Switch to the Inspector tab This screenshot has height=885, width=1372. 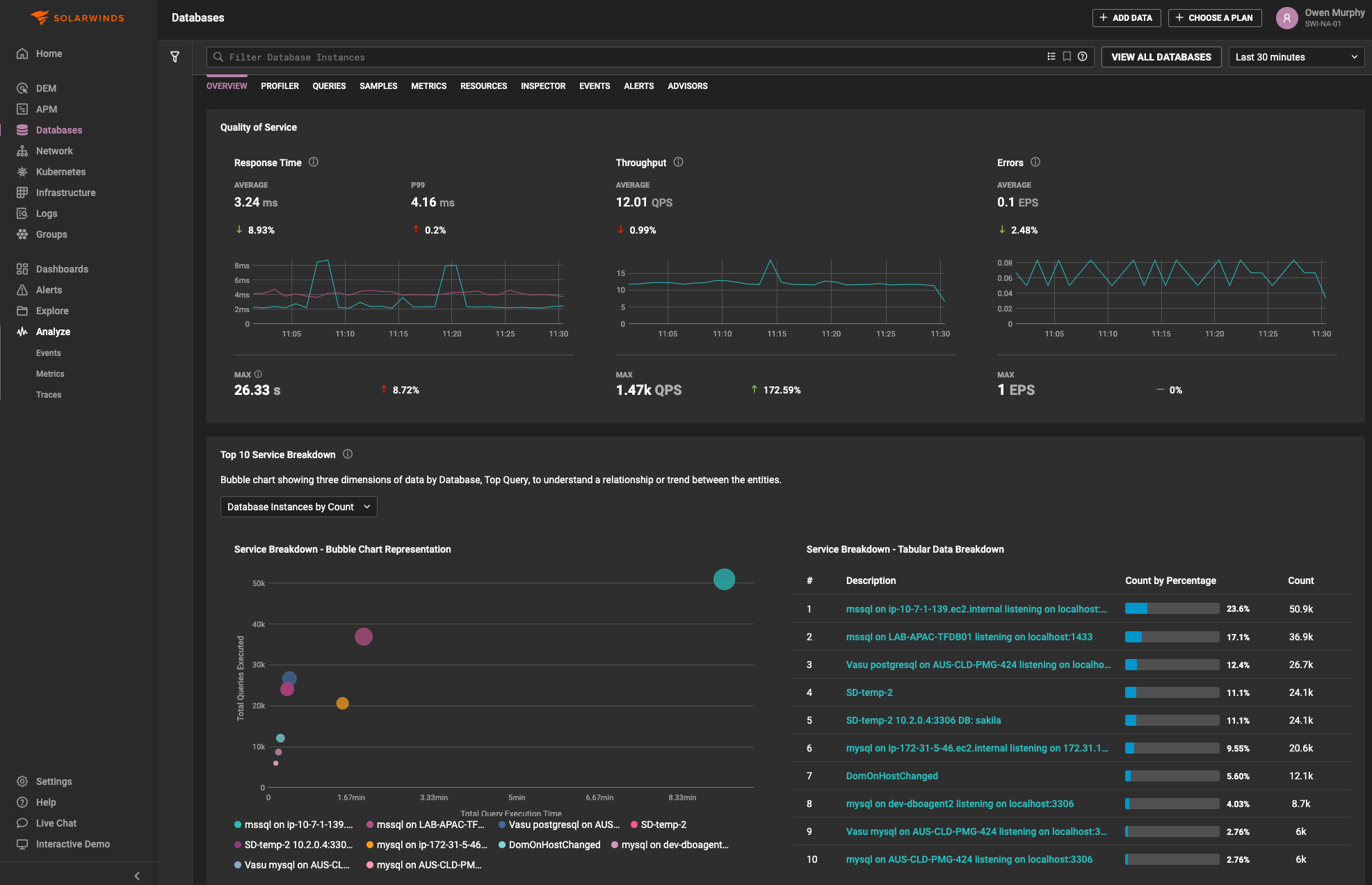click(543, 86)
